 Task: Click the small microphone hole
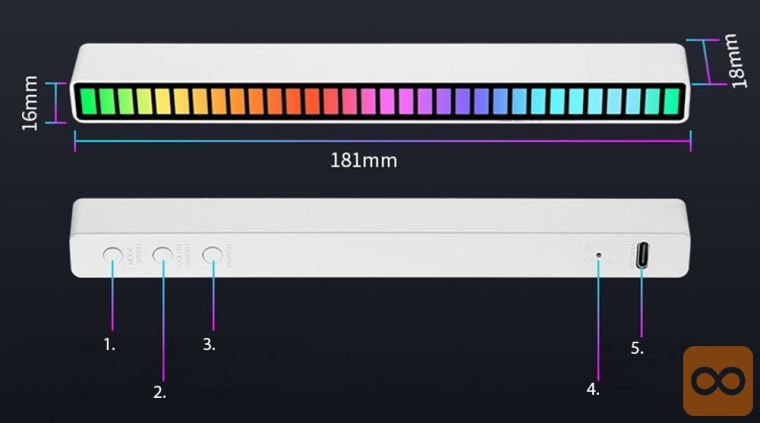598,255
